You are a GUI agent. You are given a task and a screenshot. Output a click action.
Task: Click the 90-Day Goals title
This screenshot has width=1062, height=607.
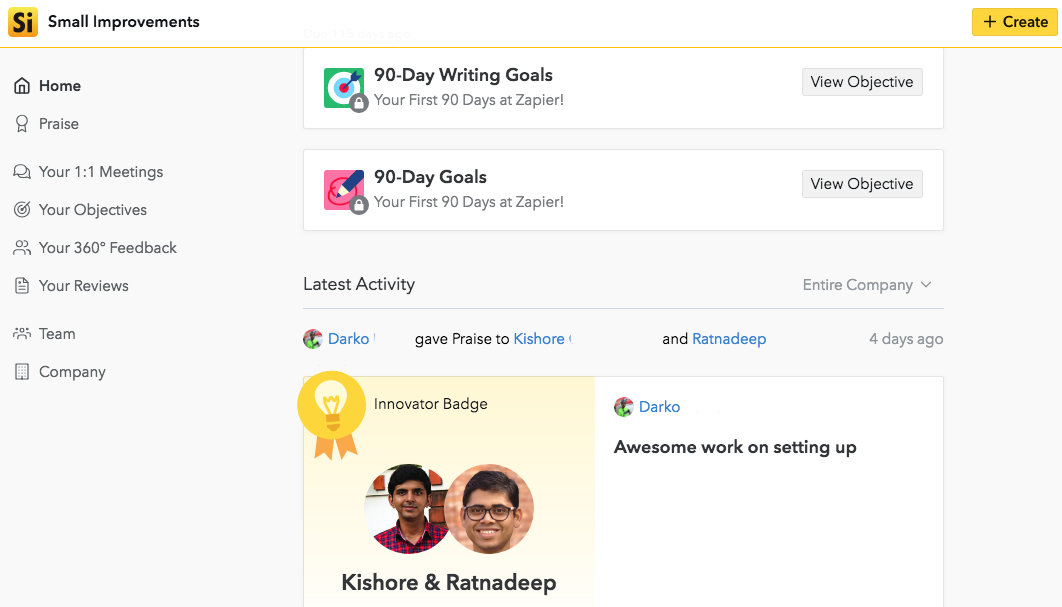click(x=430, y=177)
